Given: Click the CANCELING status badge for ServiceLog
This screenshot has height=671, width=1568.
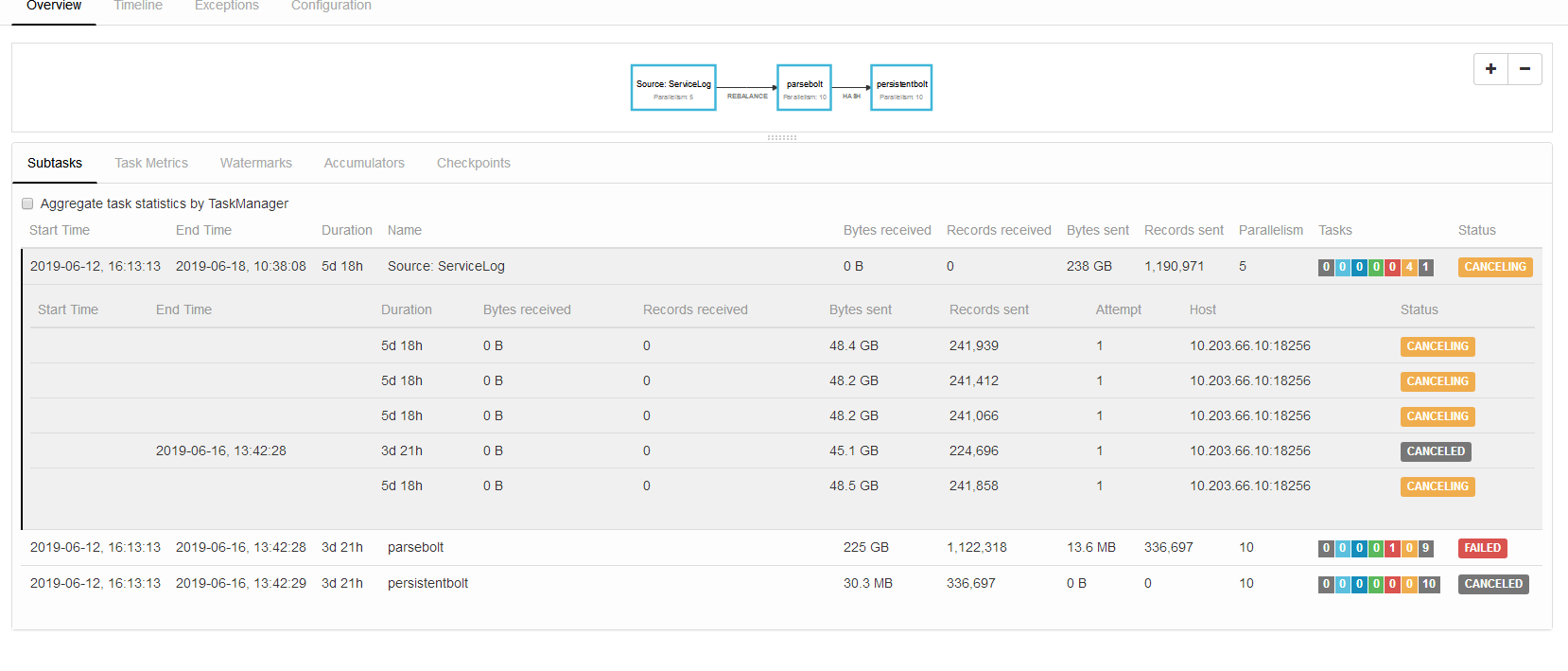Looking at the screenshot, I should [1494, 267].
